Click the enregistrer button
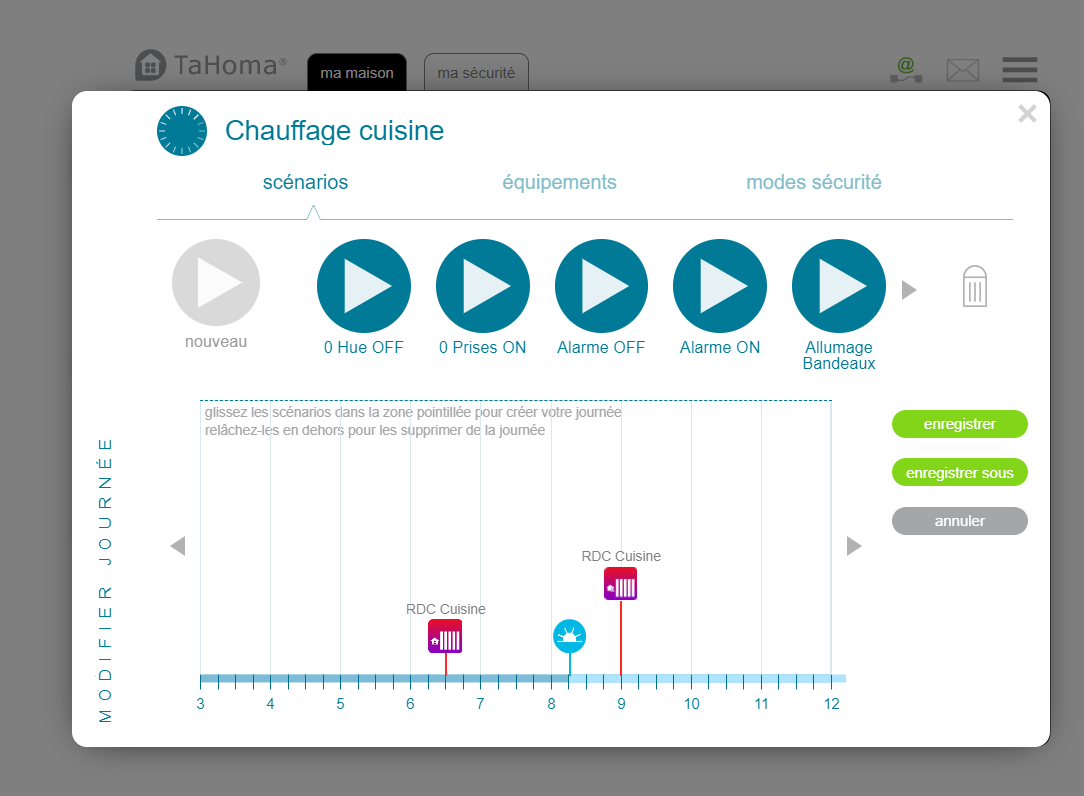This screenshot has width=1084, height=796. 959,424
